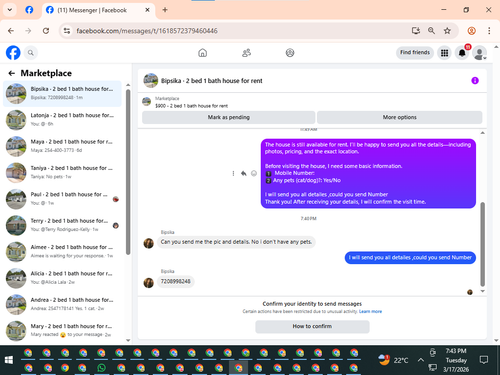Open the Maya conversation
This screenshot has width=500, height=375.
pos(62,146)
